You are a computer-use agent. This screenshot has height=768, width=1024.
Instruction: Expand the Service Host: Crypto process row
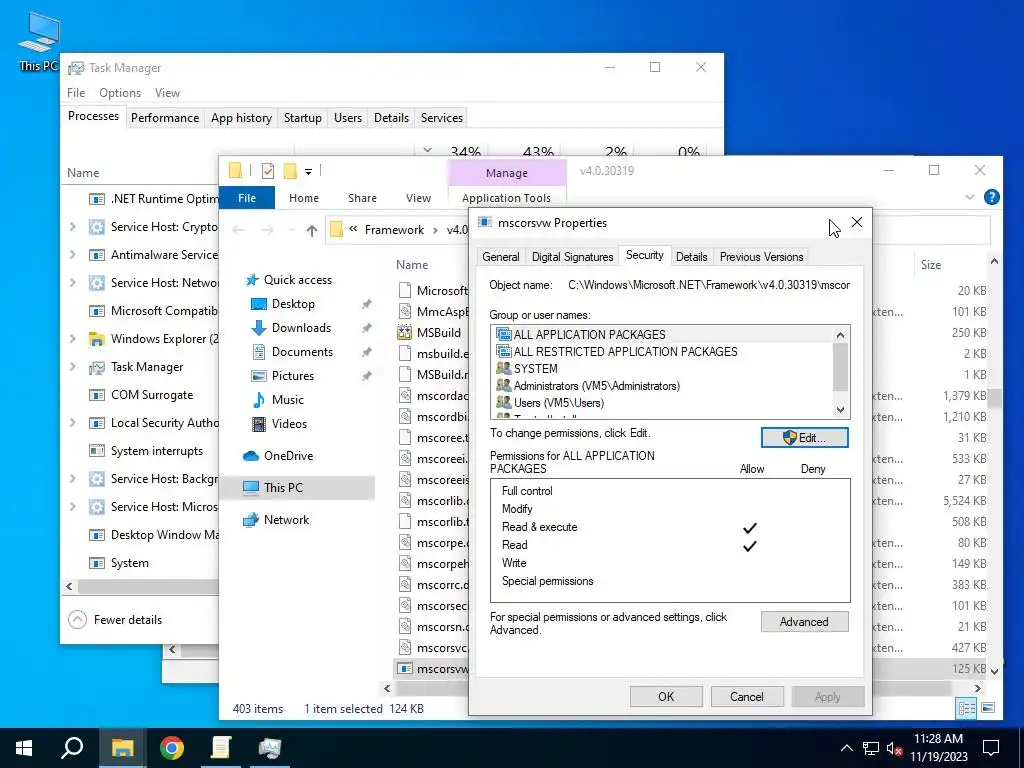72,227
